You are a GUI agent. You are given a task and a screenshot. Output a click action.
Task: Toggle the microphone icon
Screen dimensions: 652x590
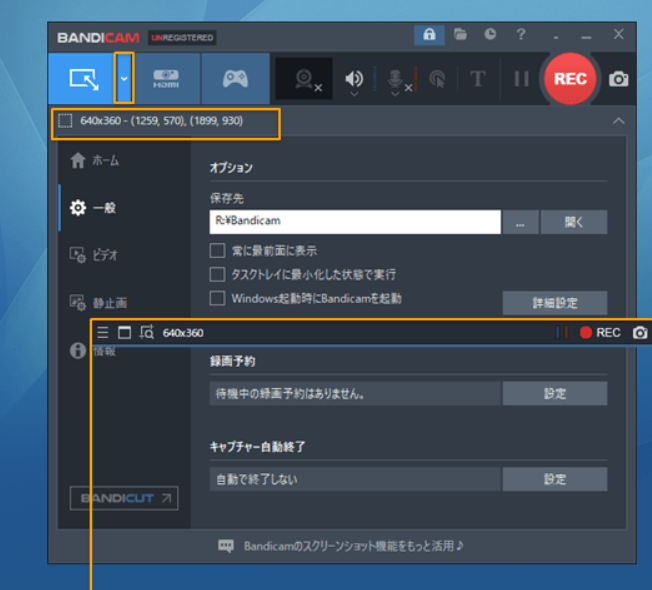pos(394,79)
